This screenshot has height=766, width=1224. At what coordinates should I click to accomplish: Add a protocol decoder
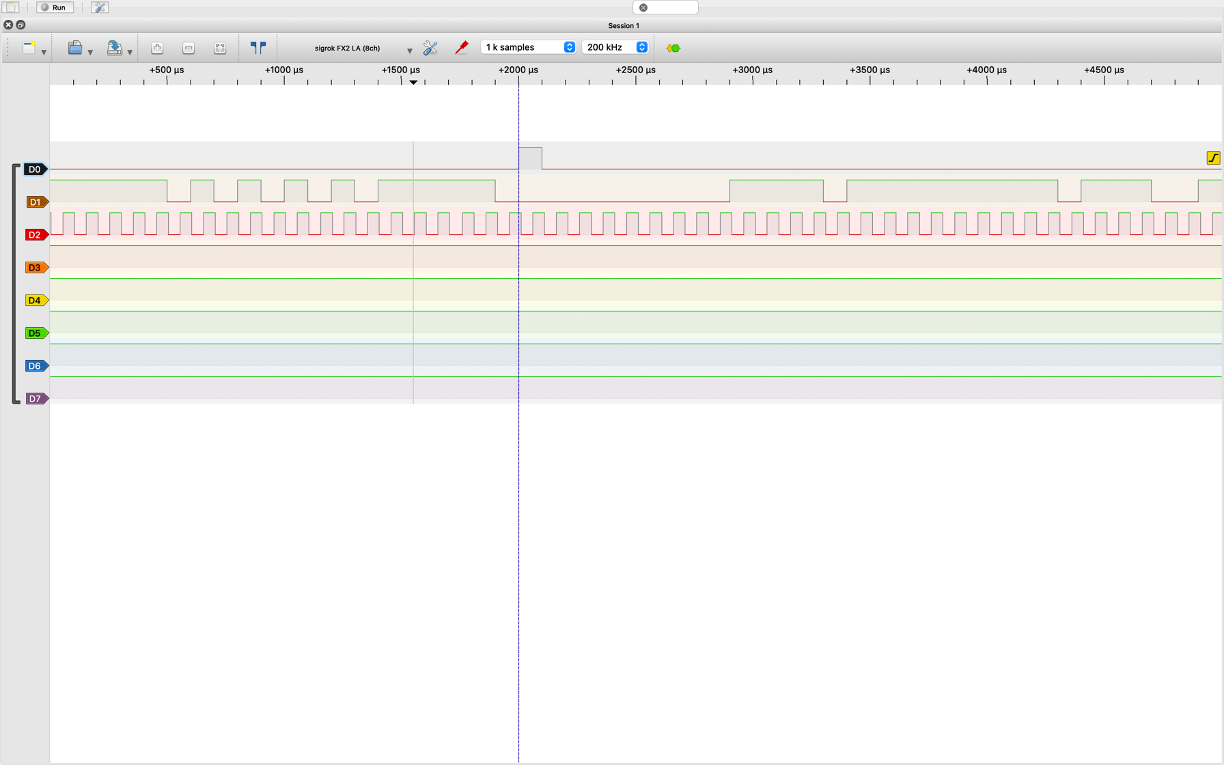click(x=673, y=47)
